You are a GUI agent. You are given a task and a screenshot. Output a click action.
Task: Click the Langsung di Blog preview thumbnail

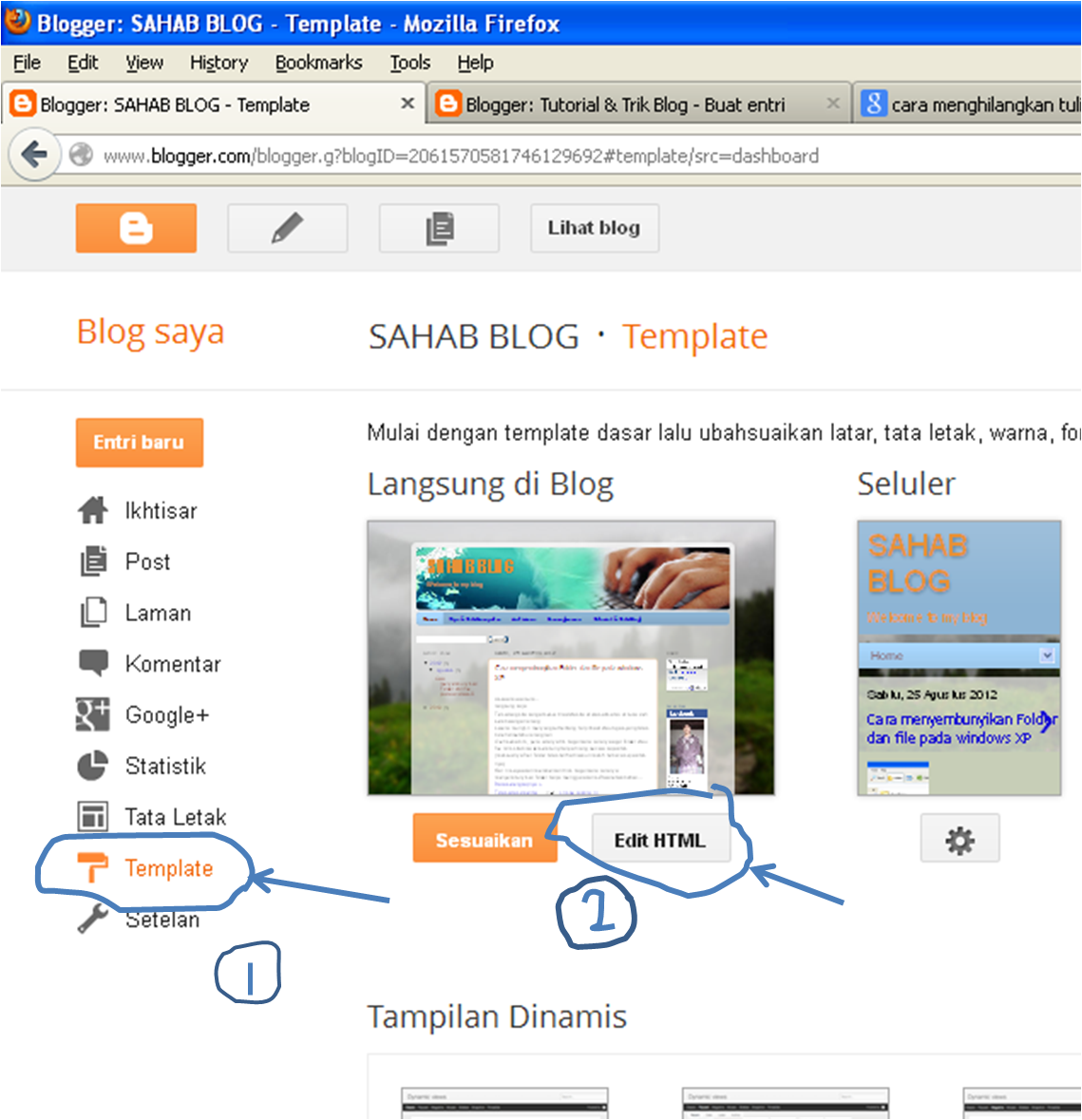(571, 658)
